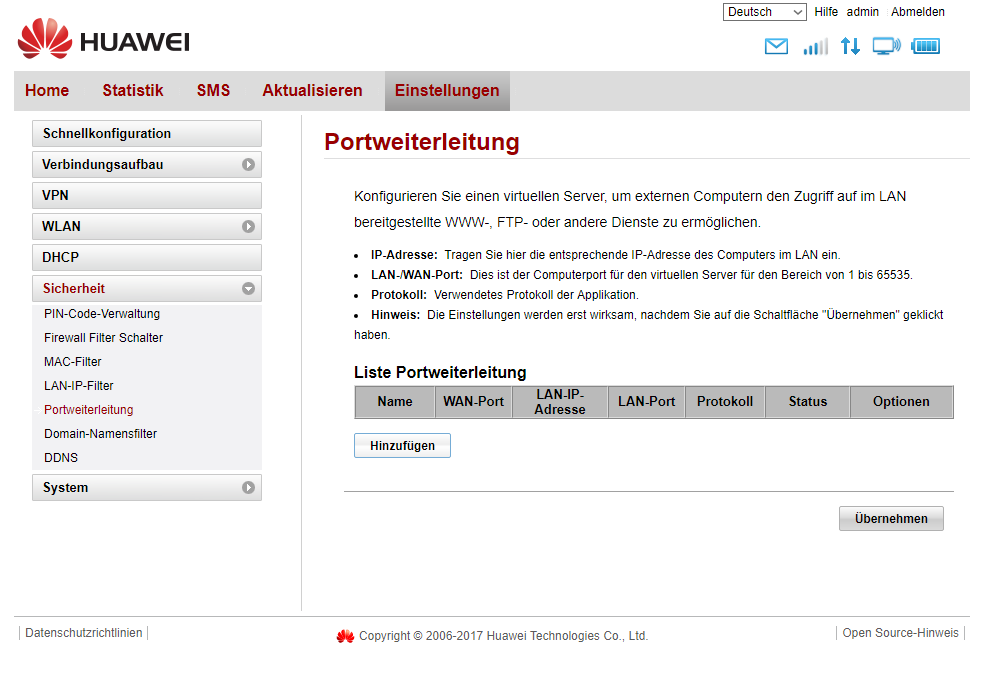This screenshot has height=691, width=984.
Task: Expand the WLAN sidebar section
Action: coord(147,227)
